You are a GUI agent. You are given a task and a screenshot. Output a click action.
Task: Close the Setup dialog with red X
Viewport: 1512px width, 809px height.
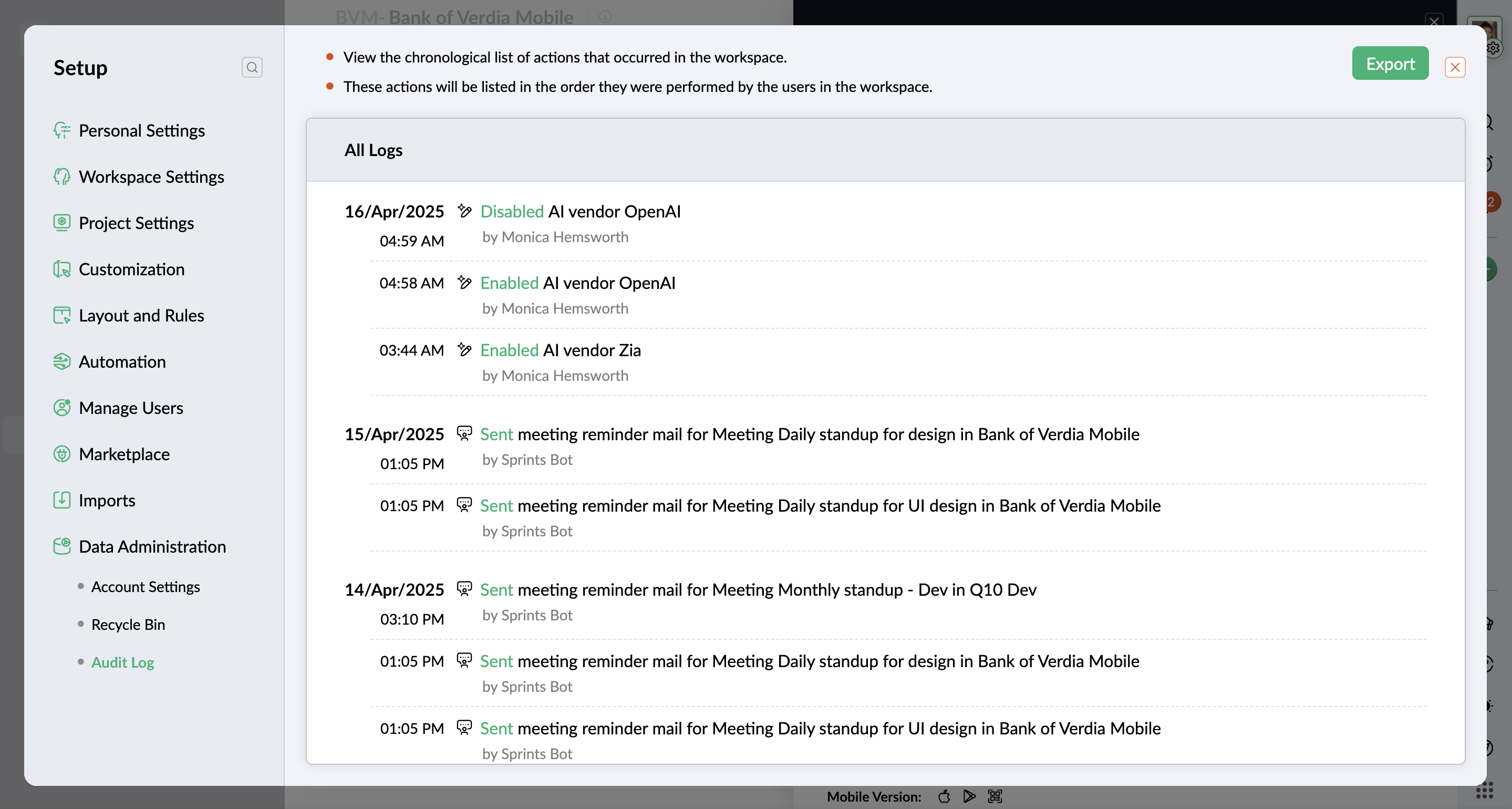click(x=1455, y=68)
